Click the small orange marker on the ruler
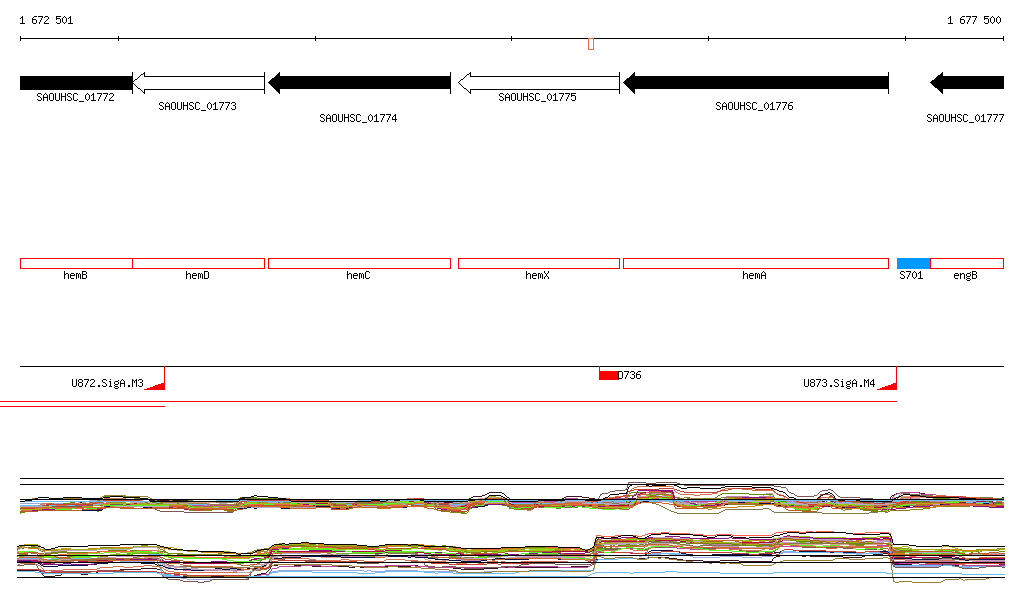The image size is (1024, 611). click(591, 44)
